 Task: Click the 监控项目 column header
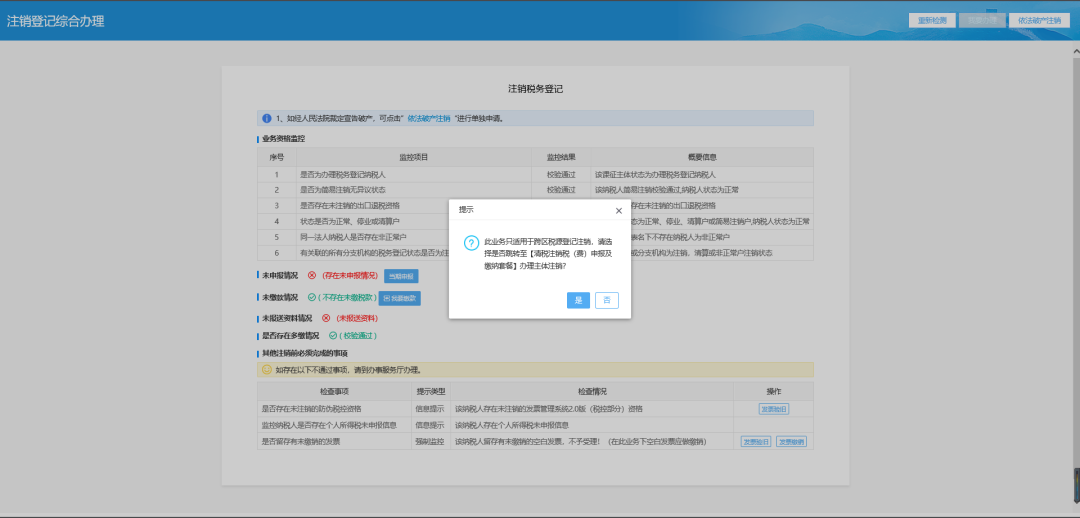click(414, 157)
